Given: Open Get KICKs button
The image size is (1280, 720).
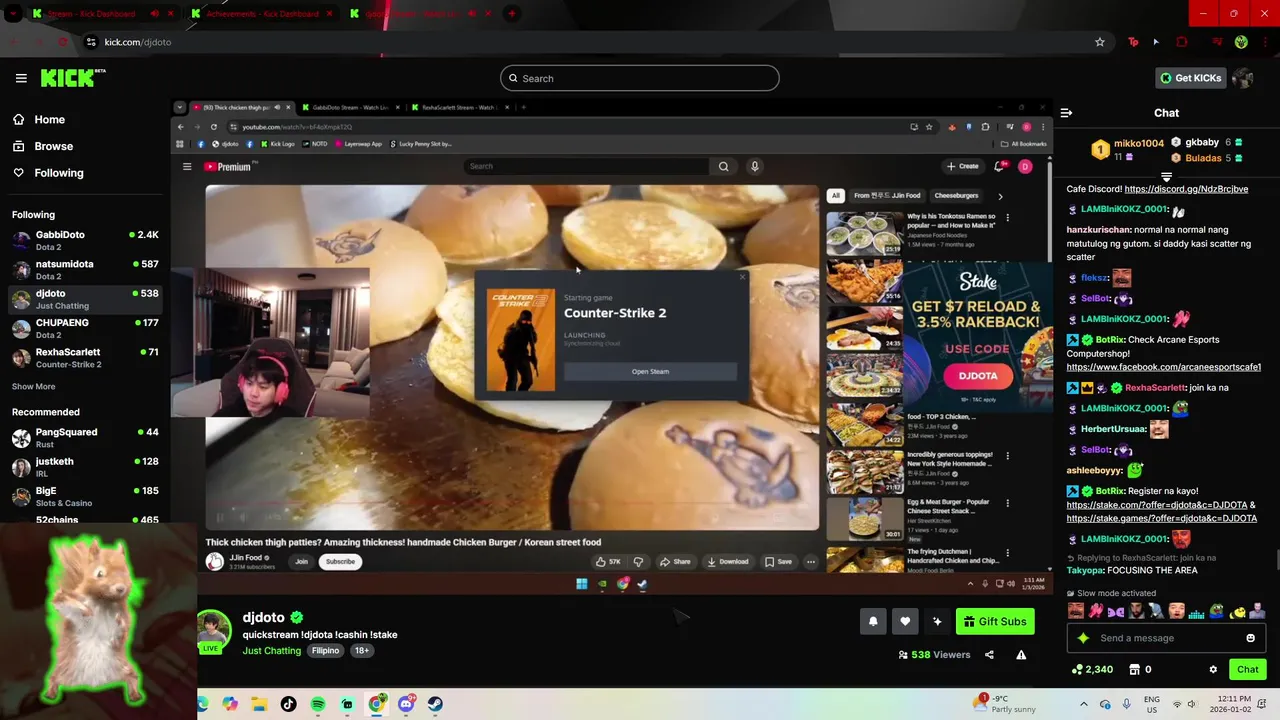Looking at the screenshot, I should coord(1190,78).
